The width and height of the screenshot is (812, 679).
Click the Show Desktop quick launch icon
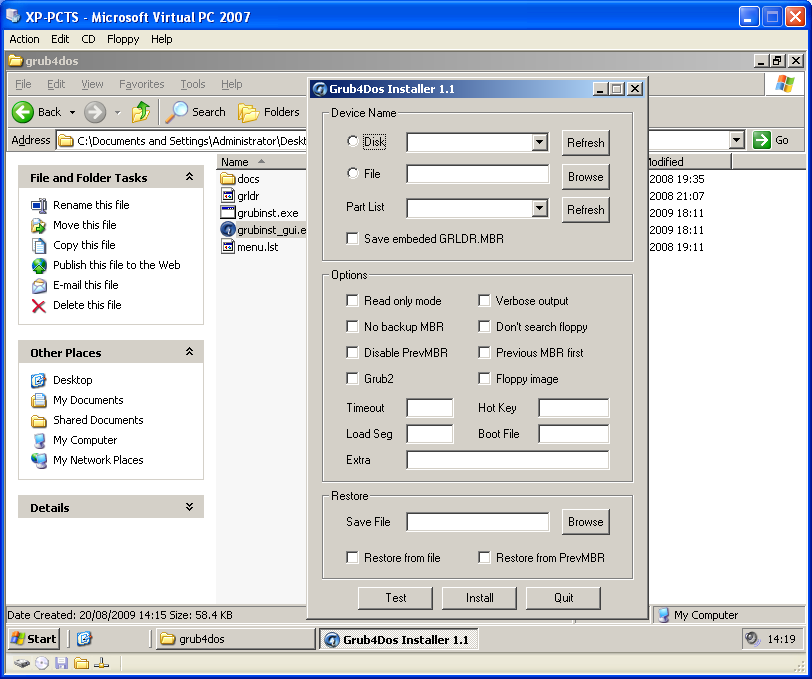click(84, 639)
